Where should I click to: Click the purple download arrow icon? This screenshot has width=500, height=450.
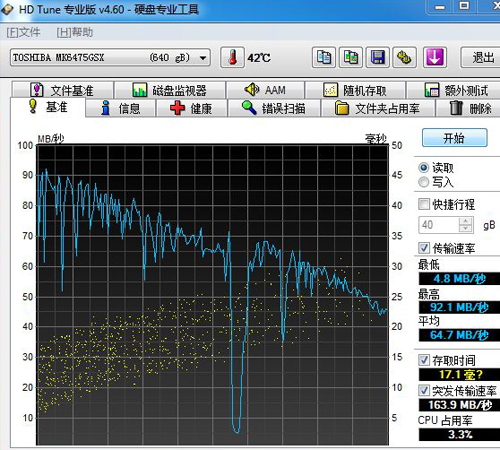pos(435,57)
